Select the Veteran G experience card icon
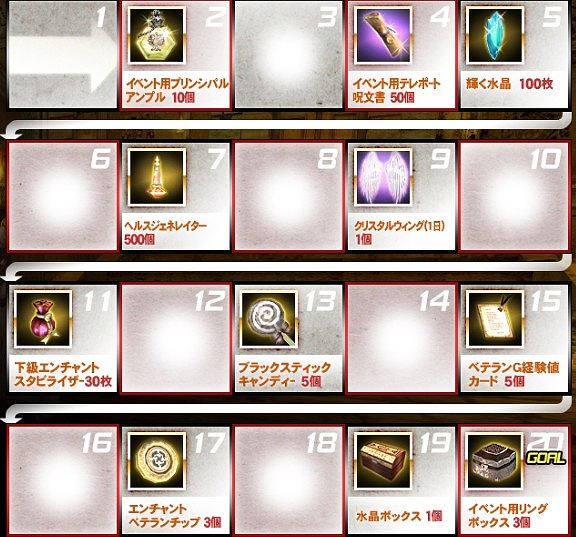Screen dimensions: 576x537 pos(495,320)
